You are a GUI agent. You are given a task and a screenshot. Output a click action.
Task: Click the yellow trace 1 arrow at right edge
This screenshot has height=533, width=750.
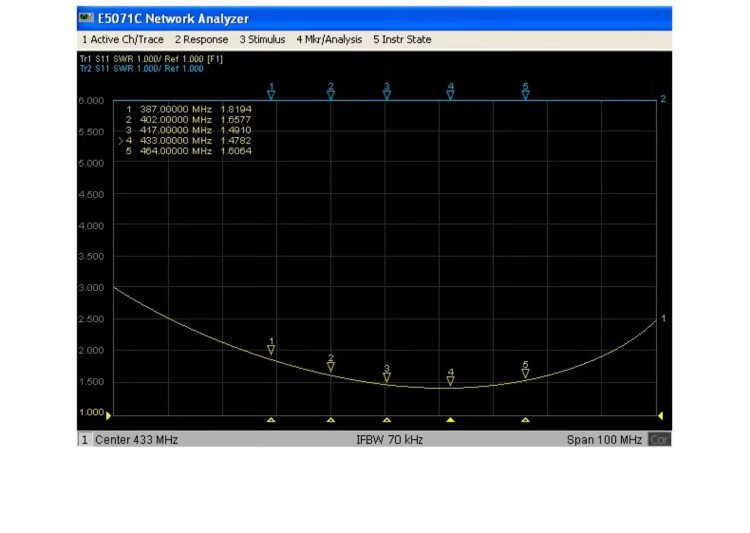(x=660, y=415)
